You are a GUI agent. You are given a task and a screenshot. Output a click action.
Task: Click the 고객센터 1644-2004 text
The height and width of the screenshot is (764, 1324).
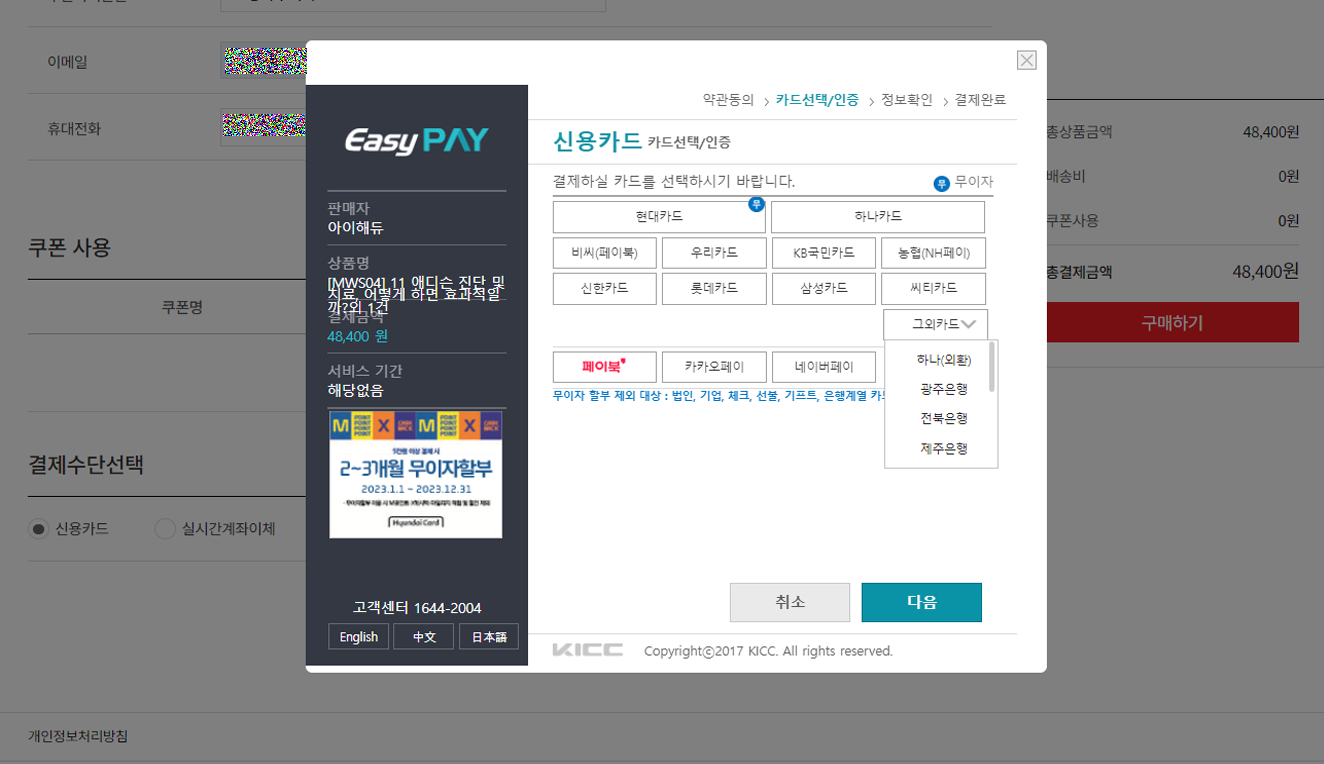tap(417, 608)
